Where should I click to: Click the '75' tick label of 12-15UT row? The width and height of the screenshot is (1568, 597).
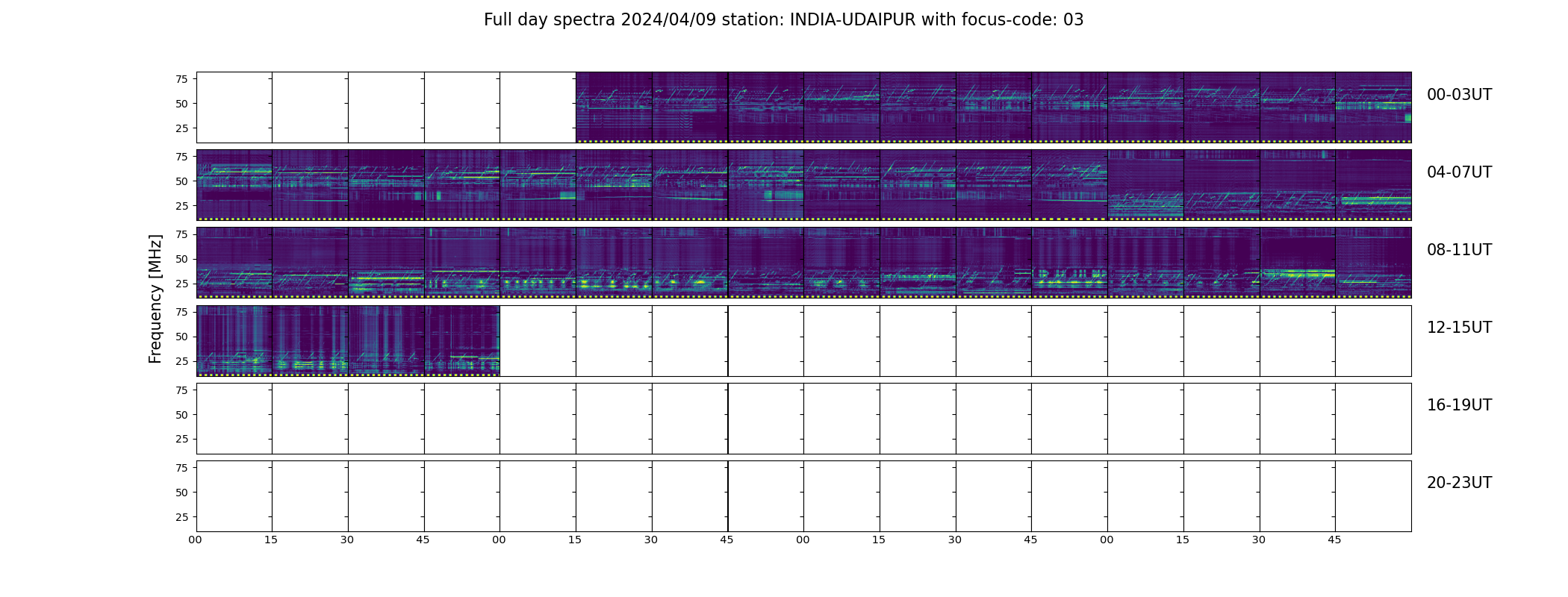click(x=181, y=312)
